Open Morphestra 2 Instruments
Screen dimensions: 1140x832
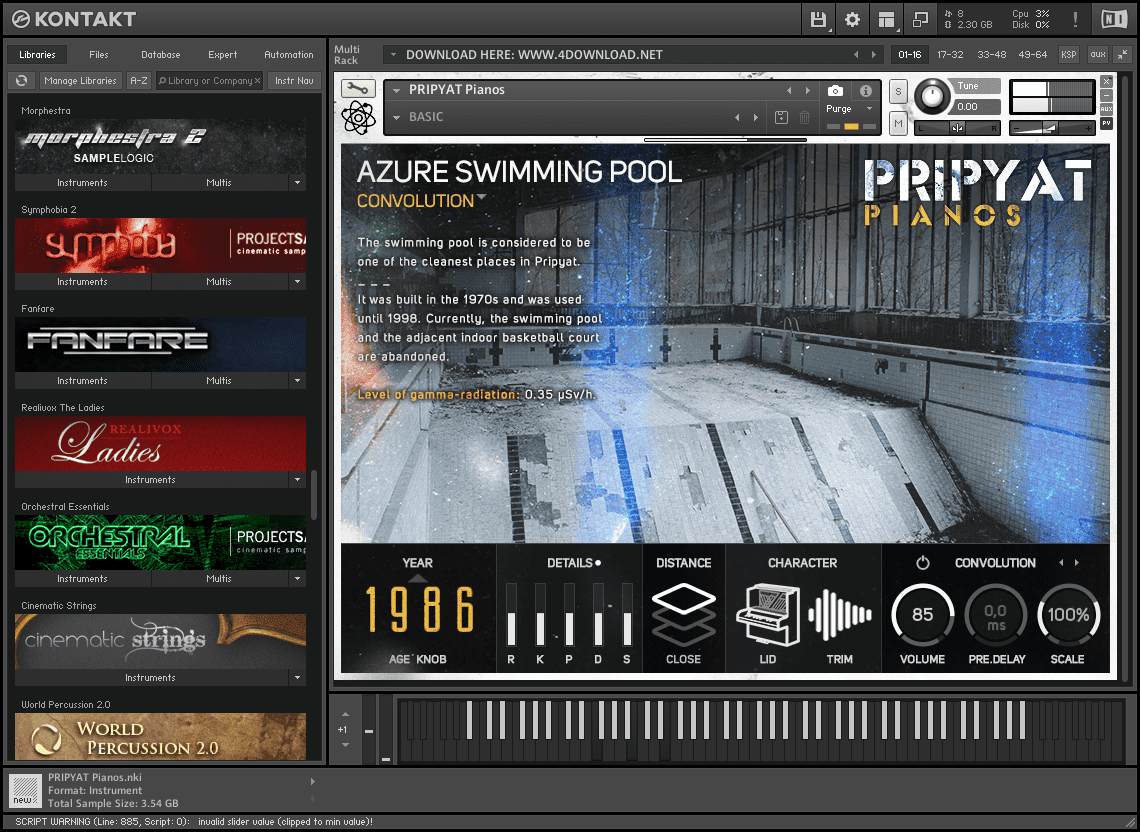(x=83, y=183)
